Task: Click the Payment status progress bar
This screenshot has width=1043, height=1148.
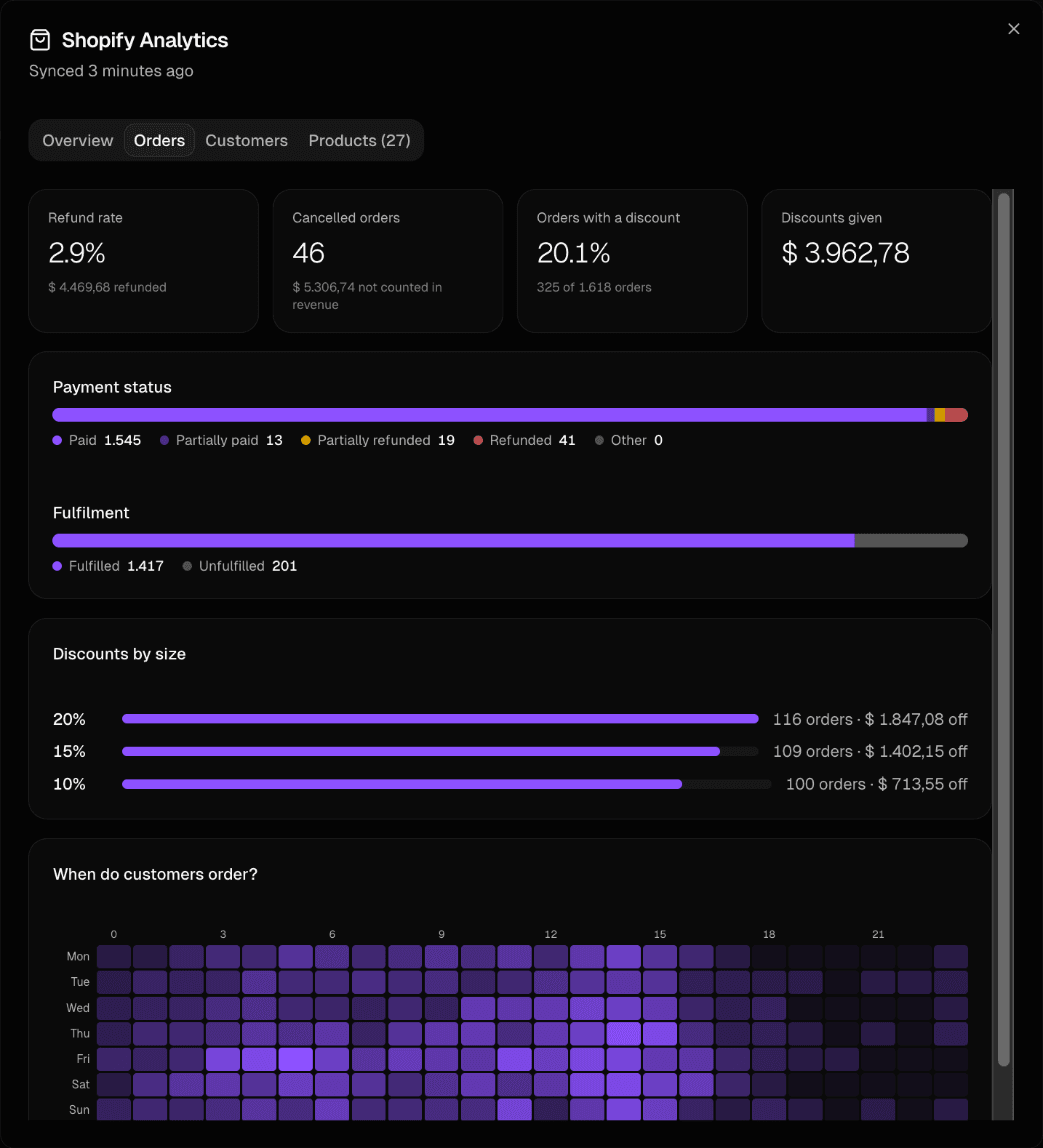Action: coord(510,415)
